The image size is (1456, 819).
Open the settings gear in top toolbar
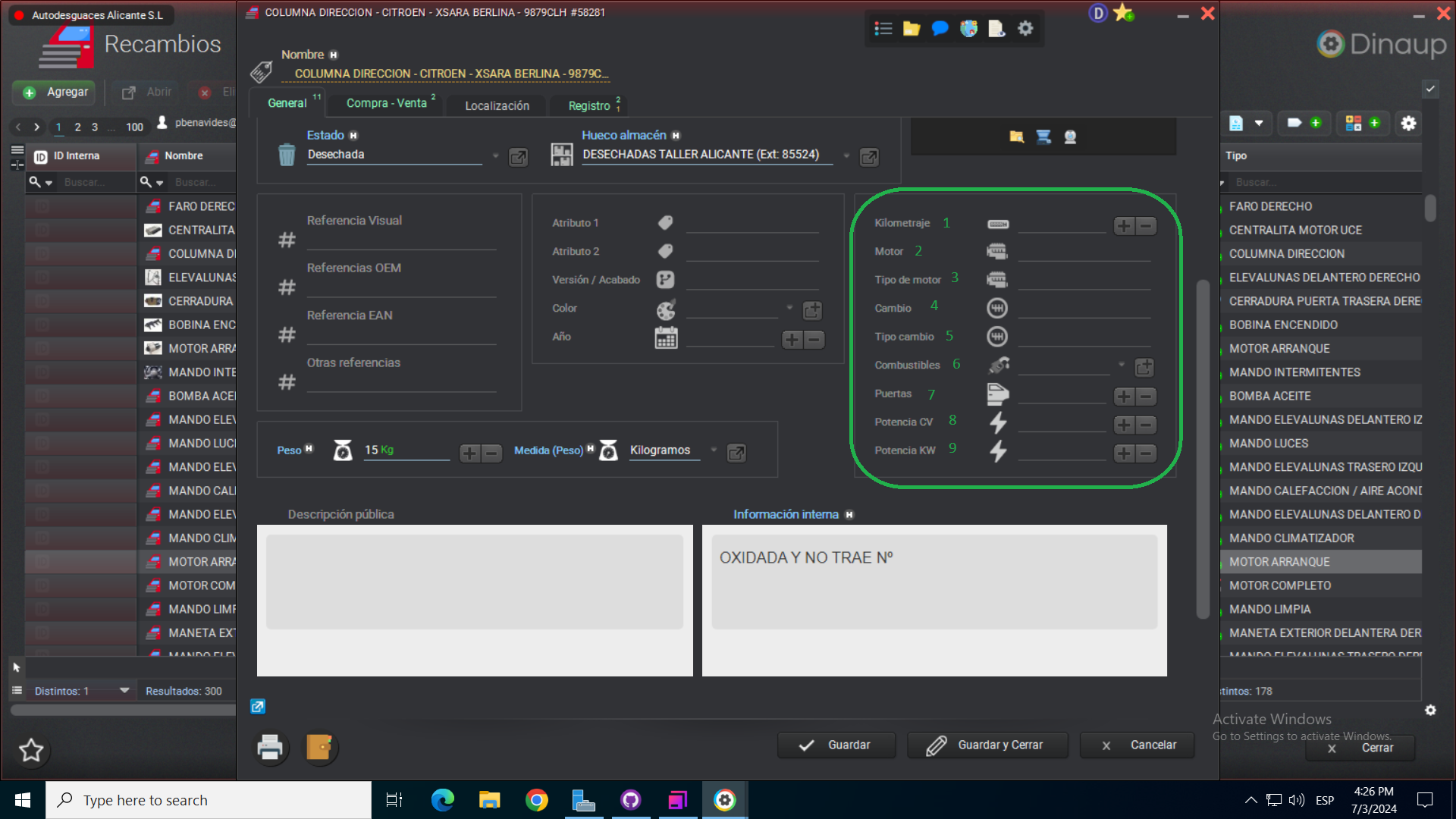tap(1025, 29)
